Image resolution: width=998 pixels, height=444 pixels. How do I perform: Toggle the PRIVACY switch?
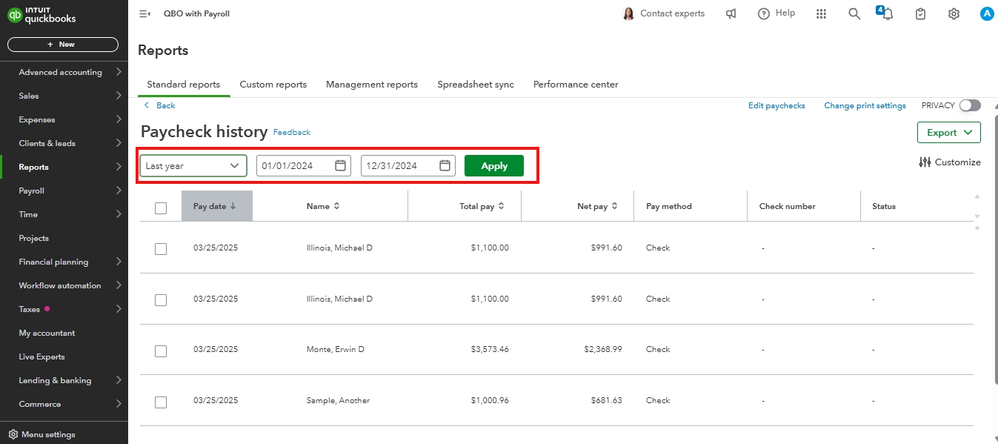pos(969,105)
